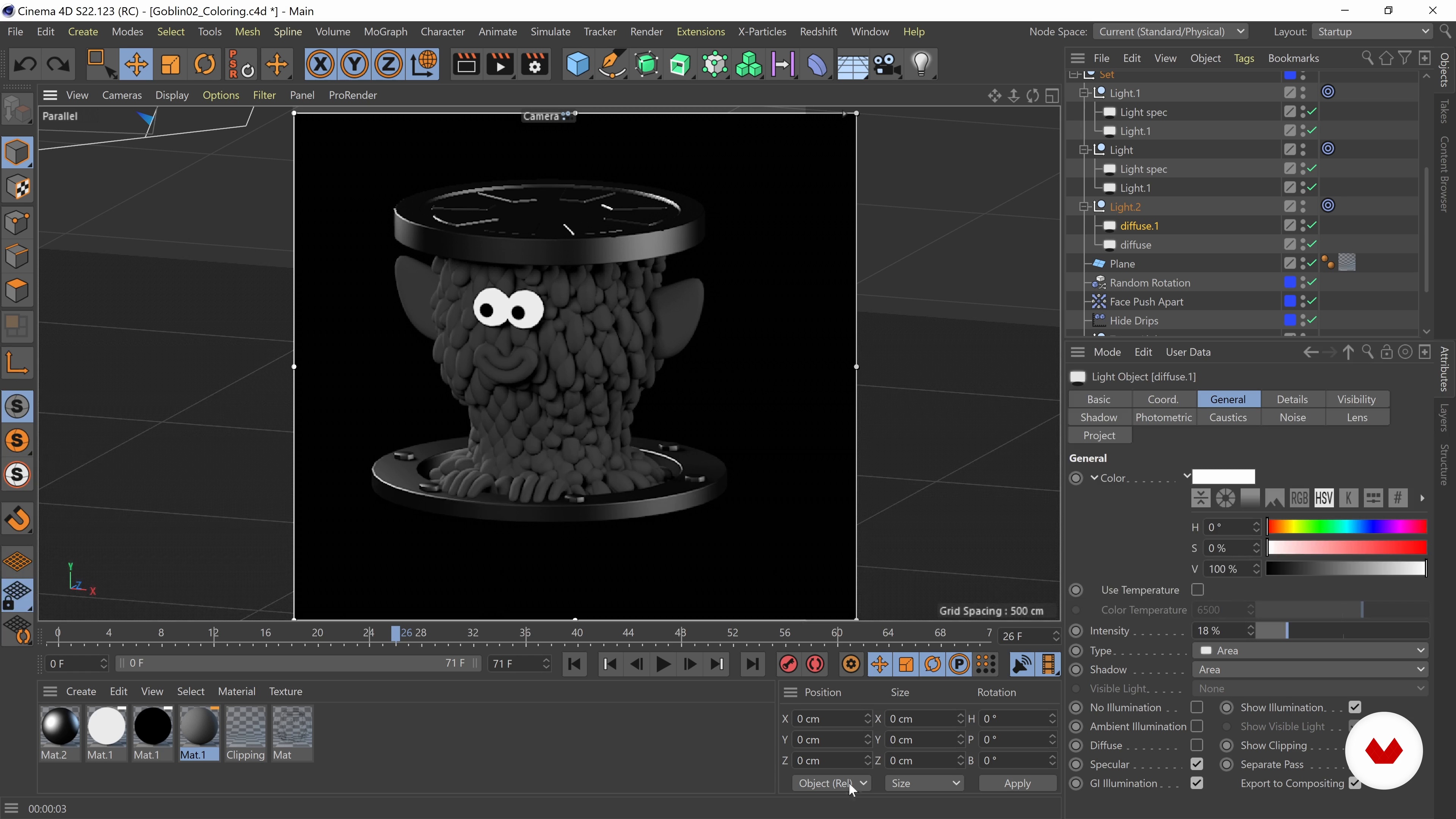Switch the coordinate system world icon
The height and width of the screenshot is (819, 1456).
[424, 64]
